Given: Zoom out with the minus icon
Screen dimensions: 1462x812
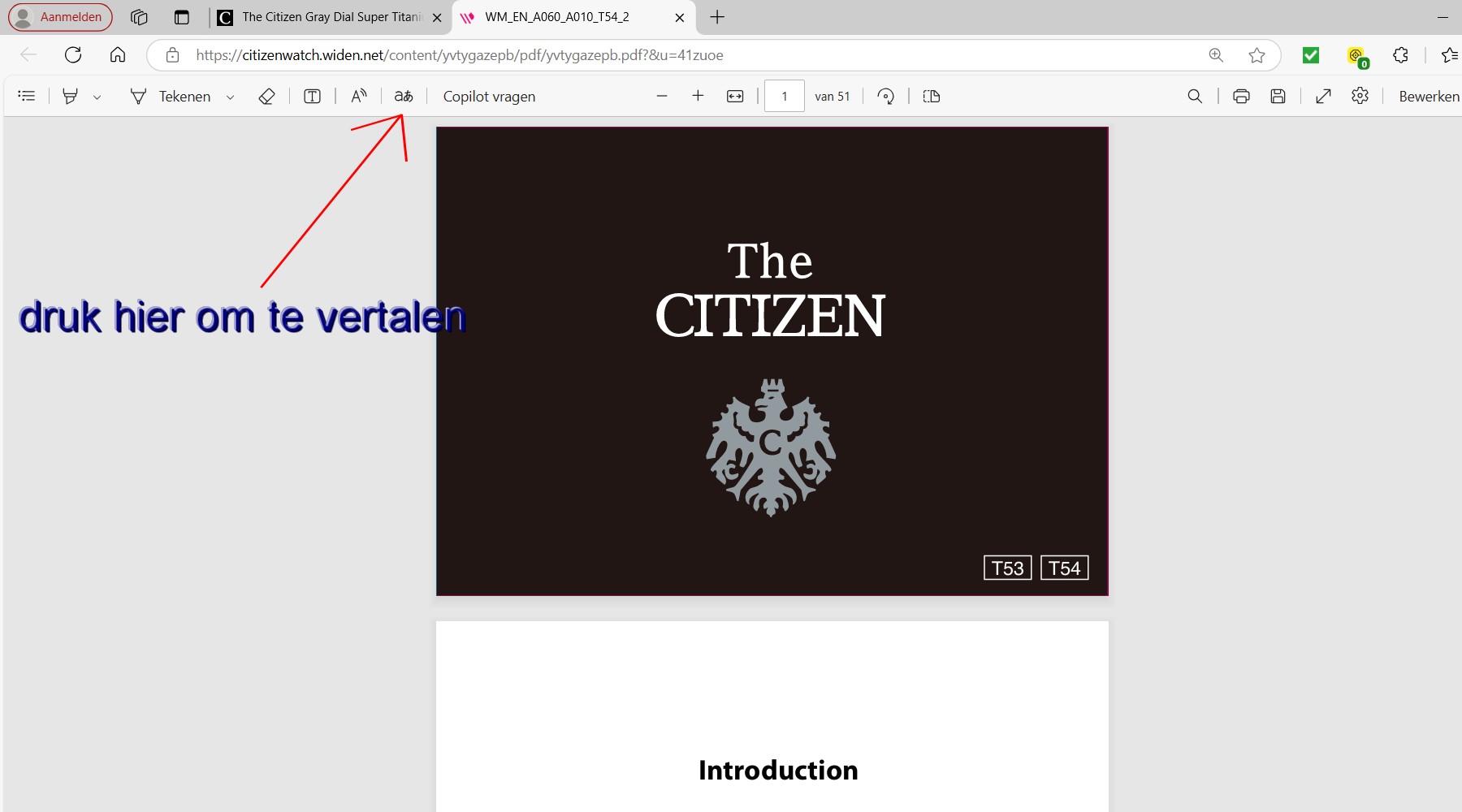Looking at the screenshot, I should coord(662,96).
